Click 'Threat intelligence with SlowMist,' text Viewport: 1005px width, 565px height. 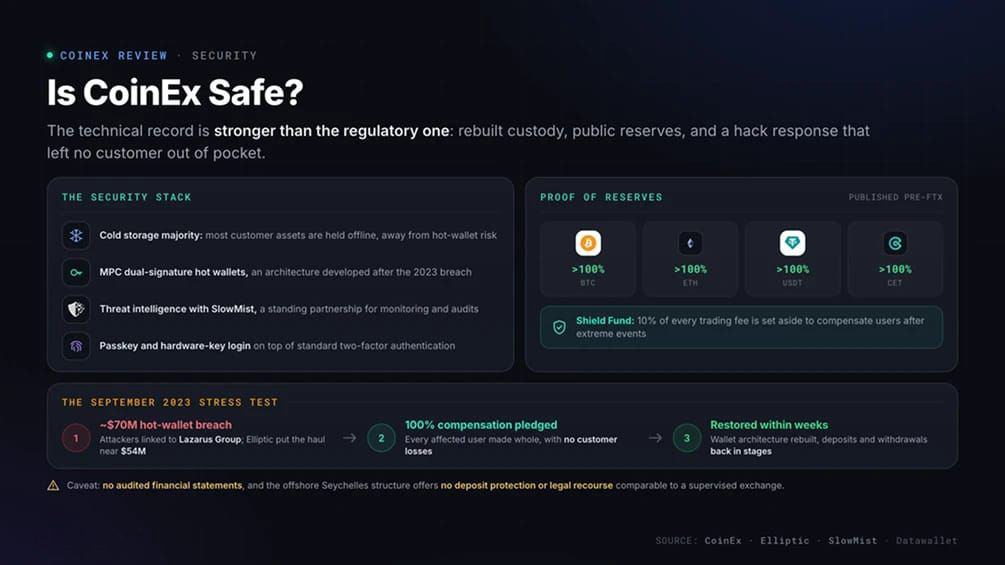coord(178,309)
